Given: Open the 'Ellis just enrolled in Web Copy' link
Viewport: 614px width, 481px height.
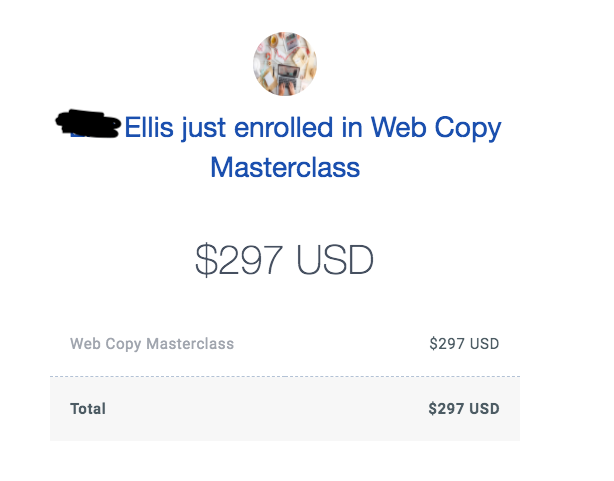Looking at the screenshot, I should (x=312, y=128).
